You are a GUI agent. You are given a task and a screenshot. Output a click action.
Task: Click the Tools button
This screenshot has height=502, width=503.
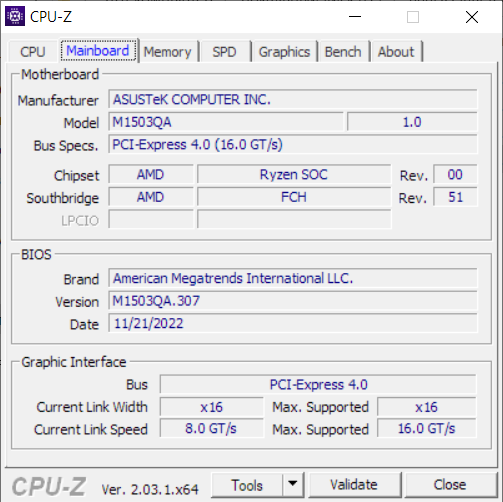(247, 485)
